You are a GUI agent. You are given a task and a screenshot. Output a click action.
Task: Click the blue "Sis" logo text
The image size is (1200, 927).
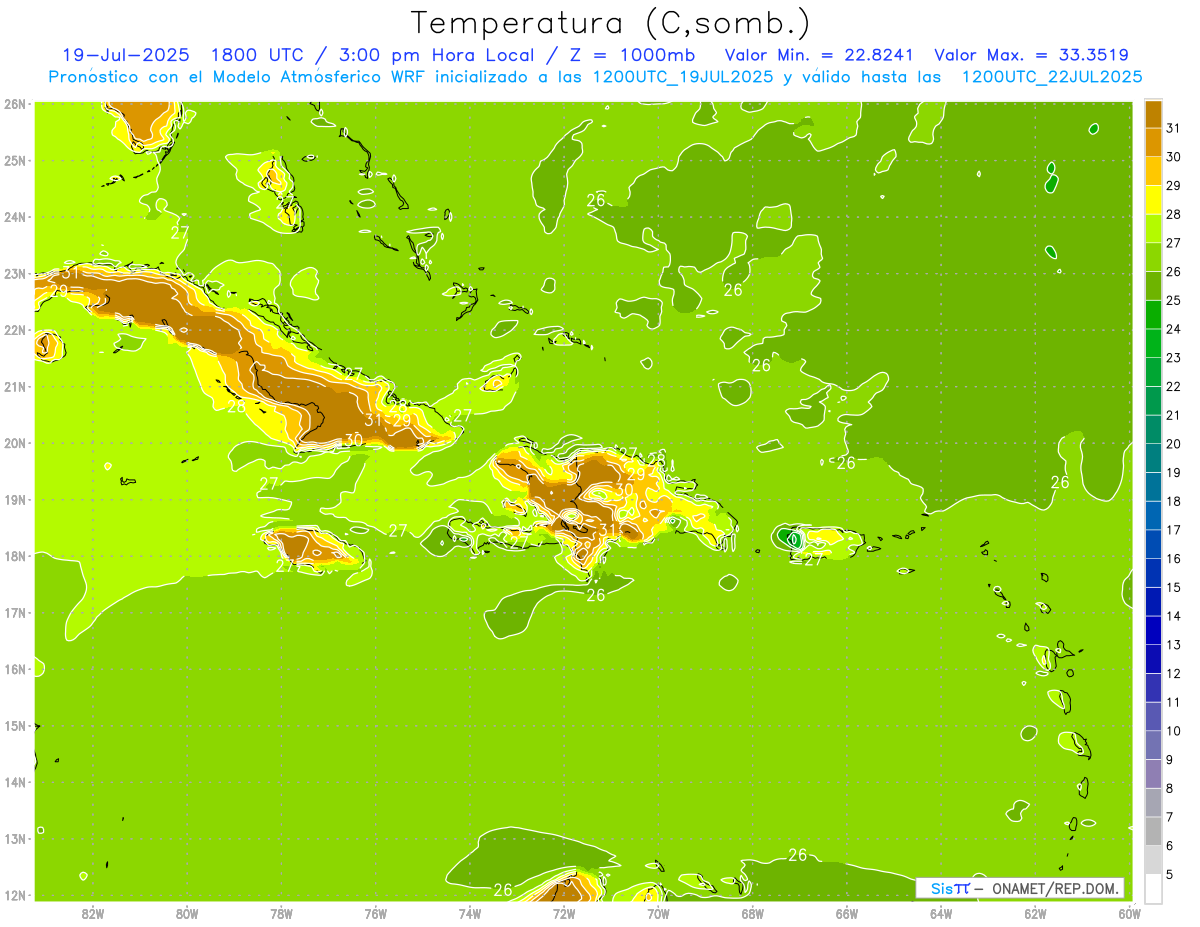[941, 888]
